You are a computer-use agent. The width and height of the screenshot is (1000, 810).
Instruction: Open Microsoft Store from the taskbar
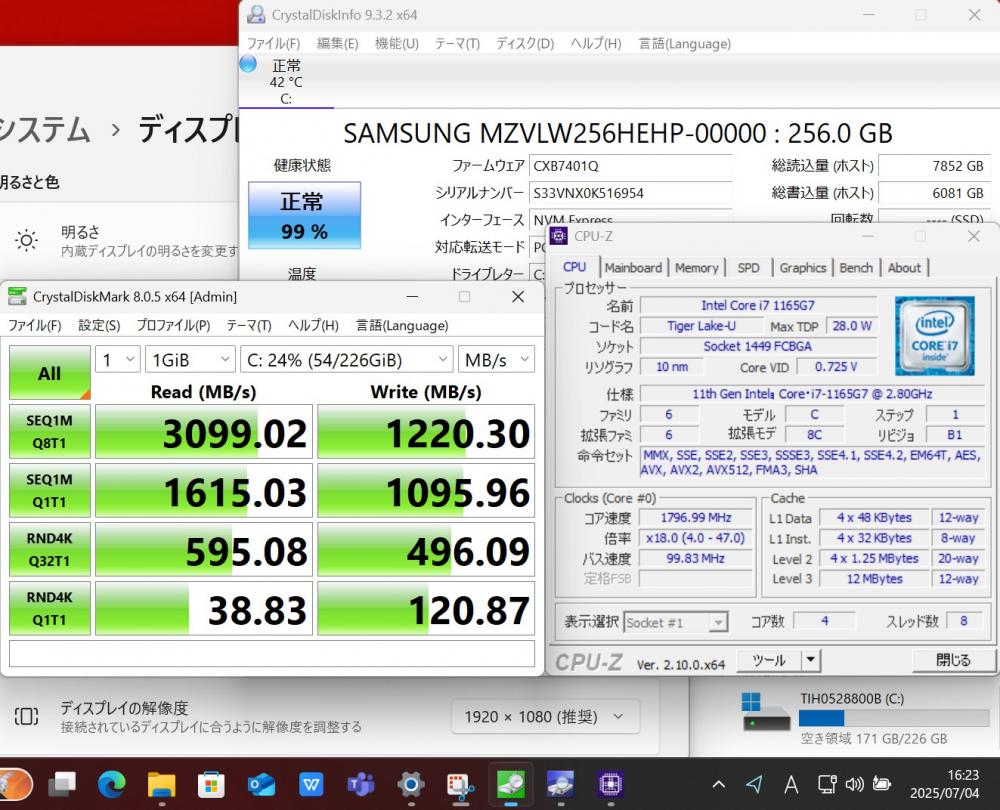pos(211,784)
